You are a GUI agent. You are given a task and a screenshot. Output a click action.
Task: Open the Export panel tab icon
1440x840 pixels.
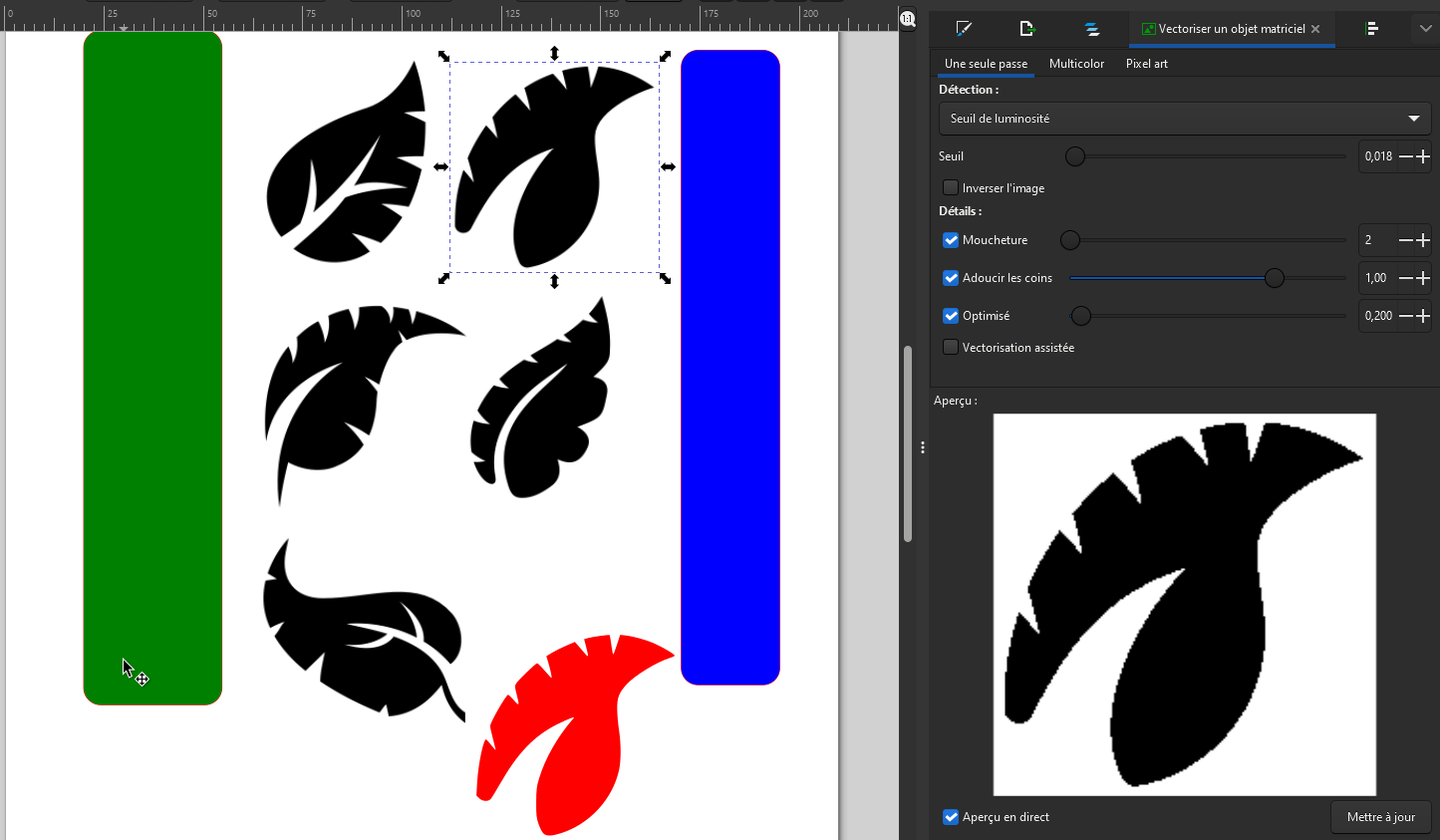pyautogui.click(x=1027, y=29)
